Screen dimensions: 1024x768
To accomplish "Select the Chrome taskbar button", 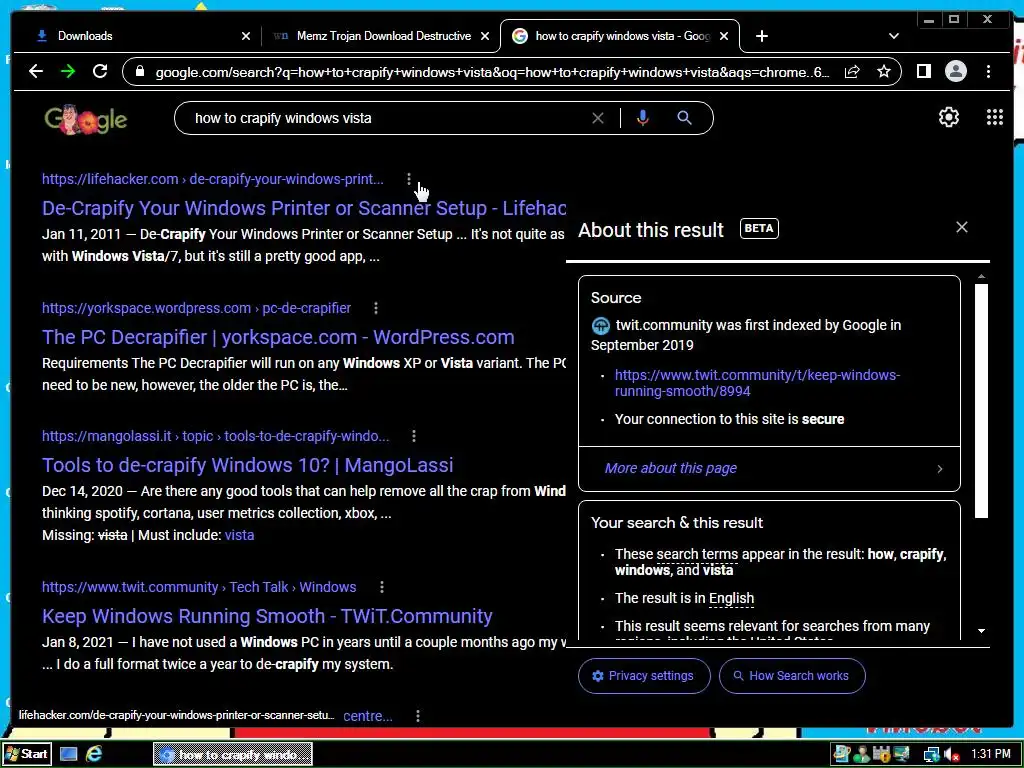I will 232,754.
